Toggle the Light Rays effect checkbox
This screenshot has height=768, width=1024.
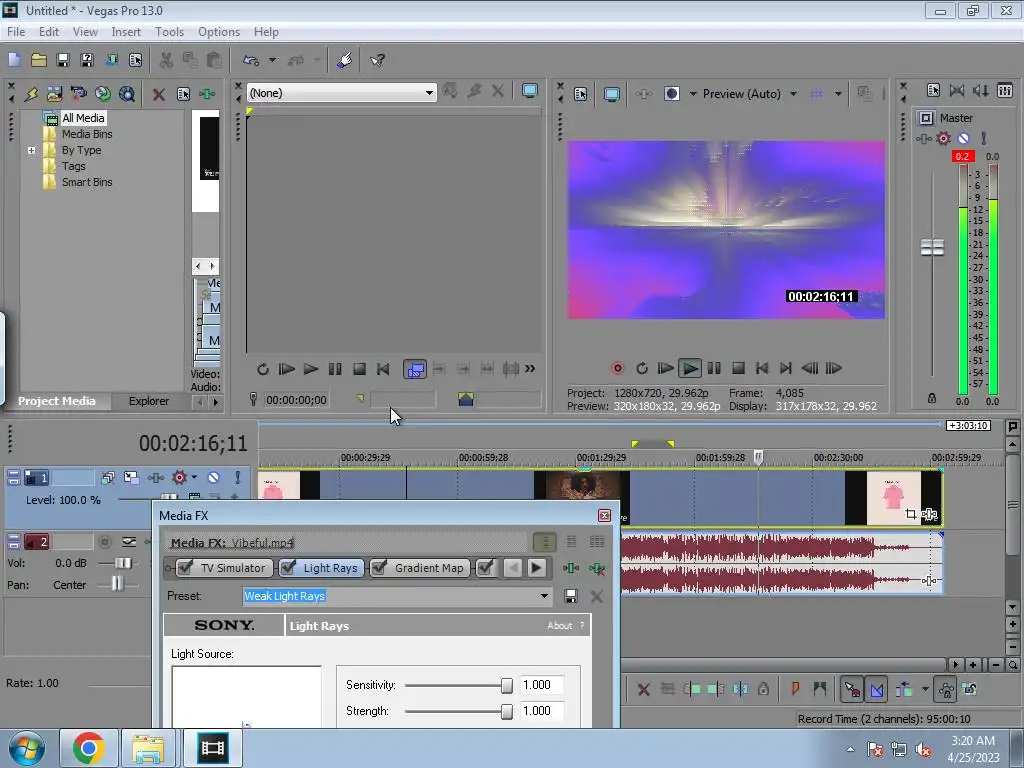coord(288,568)
